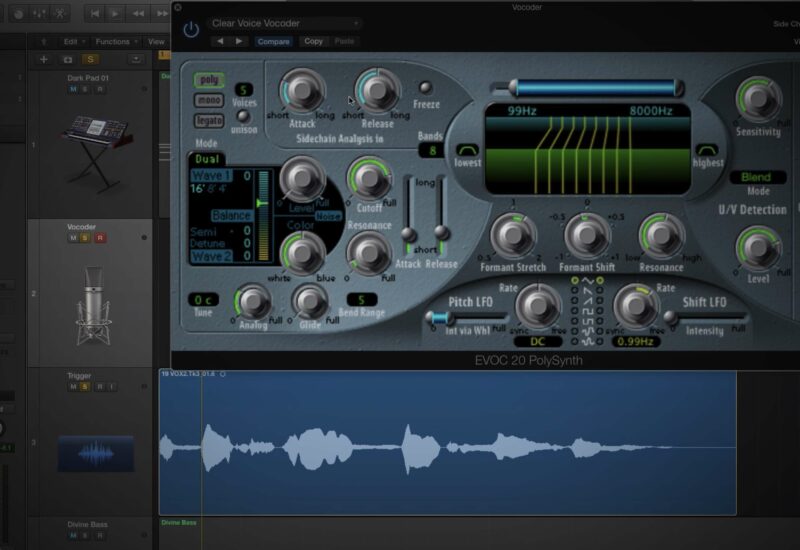Select poly mode

[209, 80]
